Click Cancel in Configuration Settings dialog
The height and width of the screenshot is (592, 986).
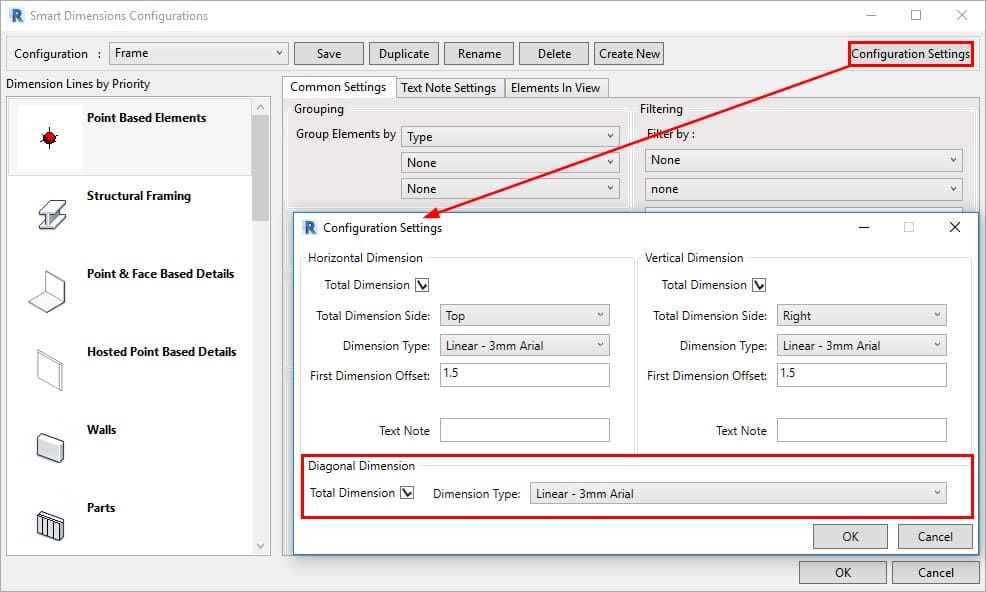coord(935,537)
